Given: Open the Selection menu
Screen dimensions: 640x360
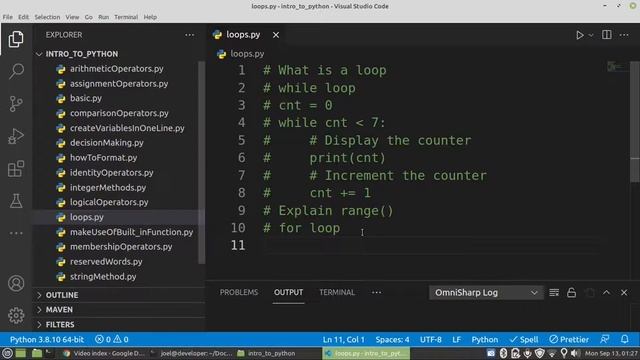Looking at the screenshot, I should (x=47, y=17).
